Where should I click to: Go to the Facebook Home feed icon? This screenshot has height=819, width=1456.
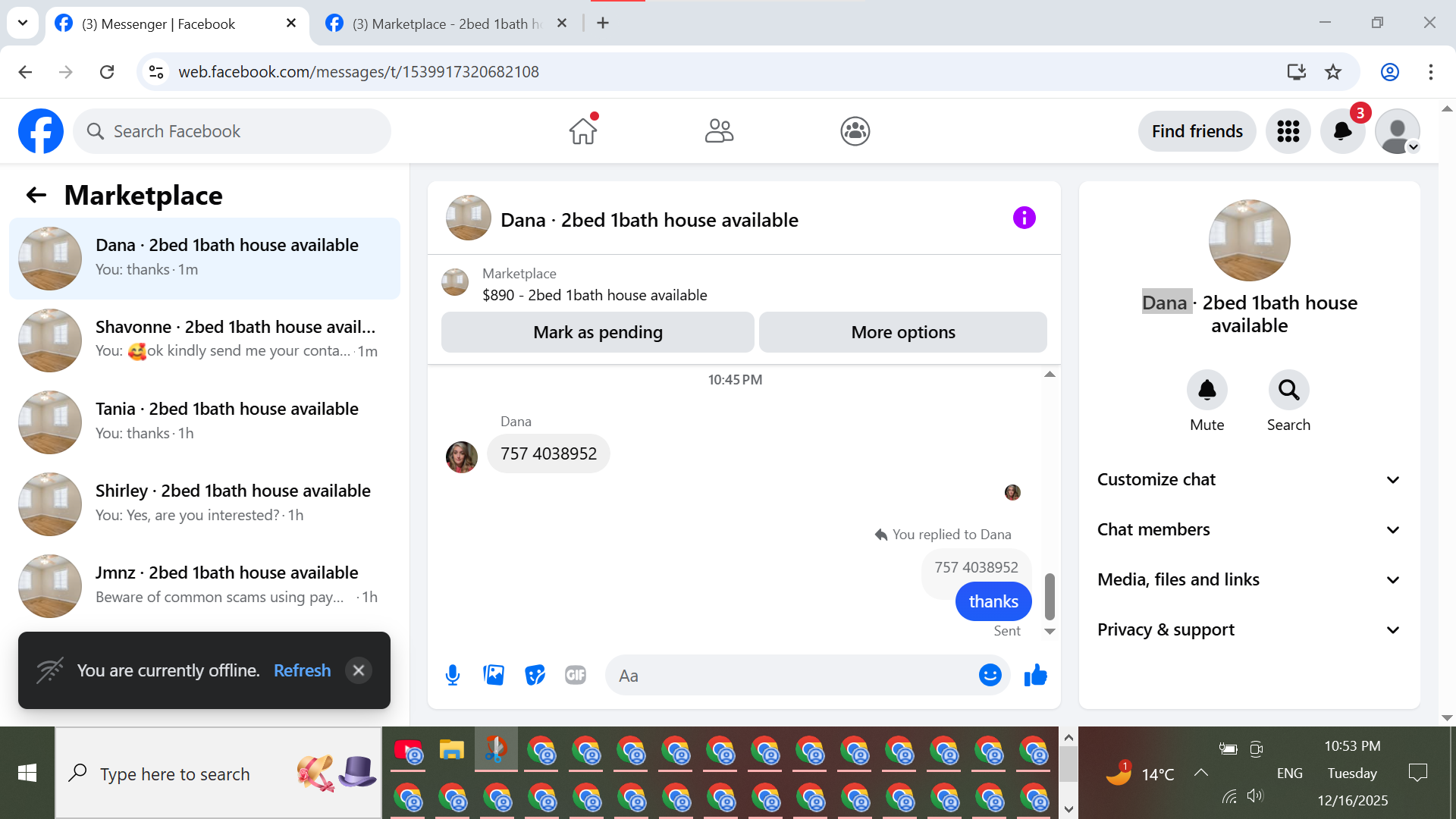(583, 131)
